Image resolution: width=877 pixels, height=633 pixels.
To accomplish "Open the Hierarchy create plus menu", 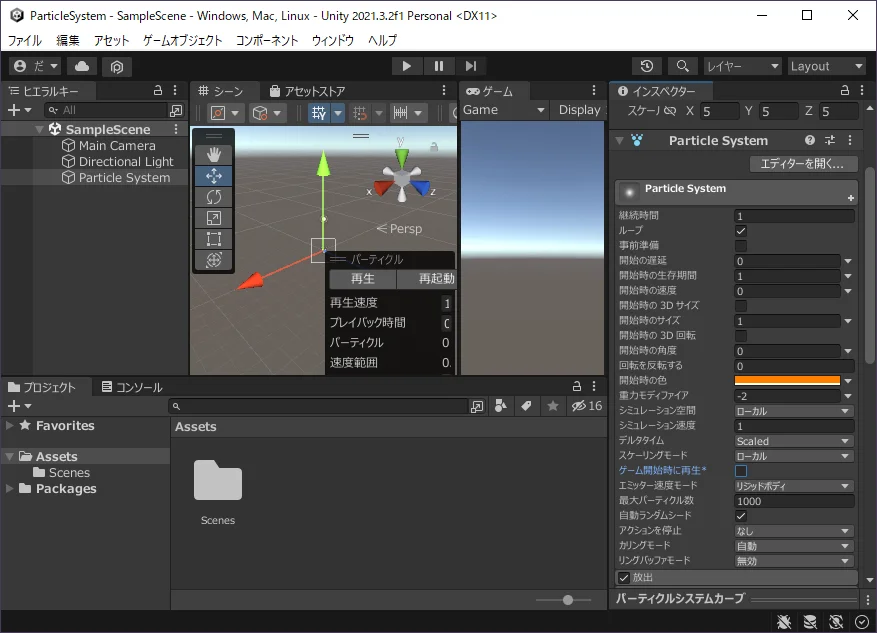I will (x=20, y=110).
